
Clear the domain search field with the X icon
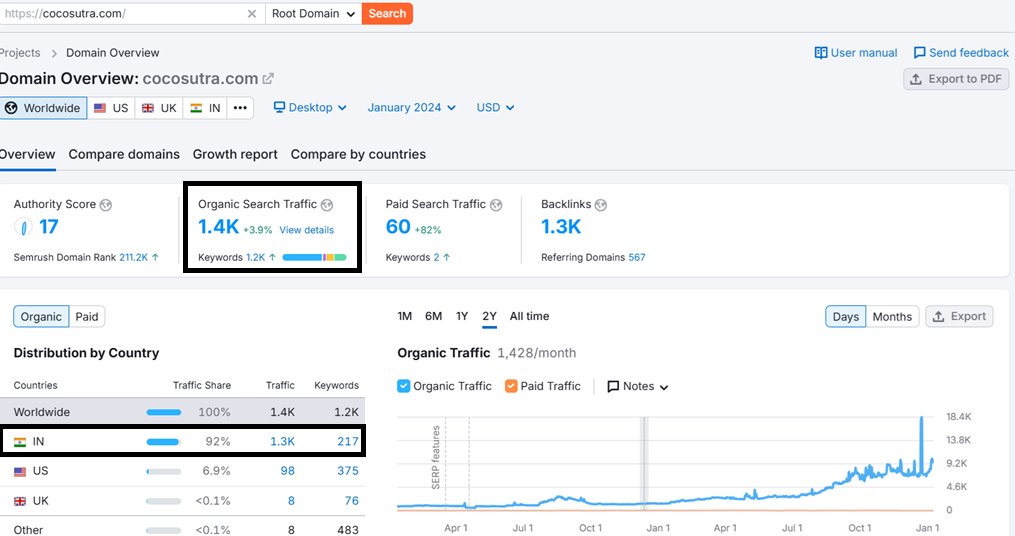[252, 14]
